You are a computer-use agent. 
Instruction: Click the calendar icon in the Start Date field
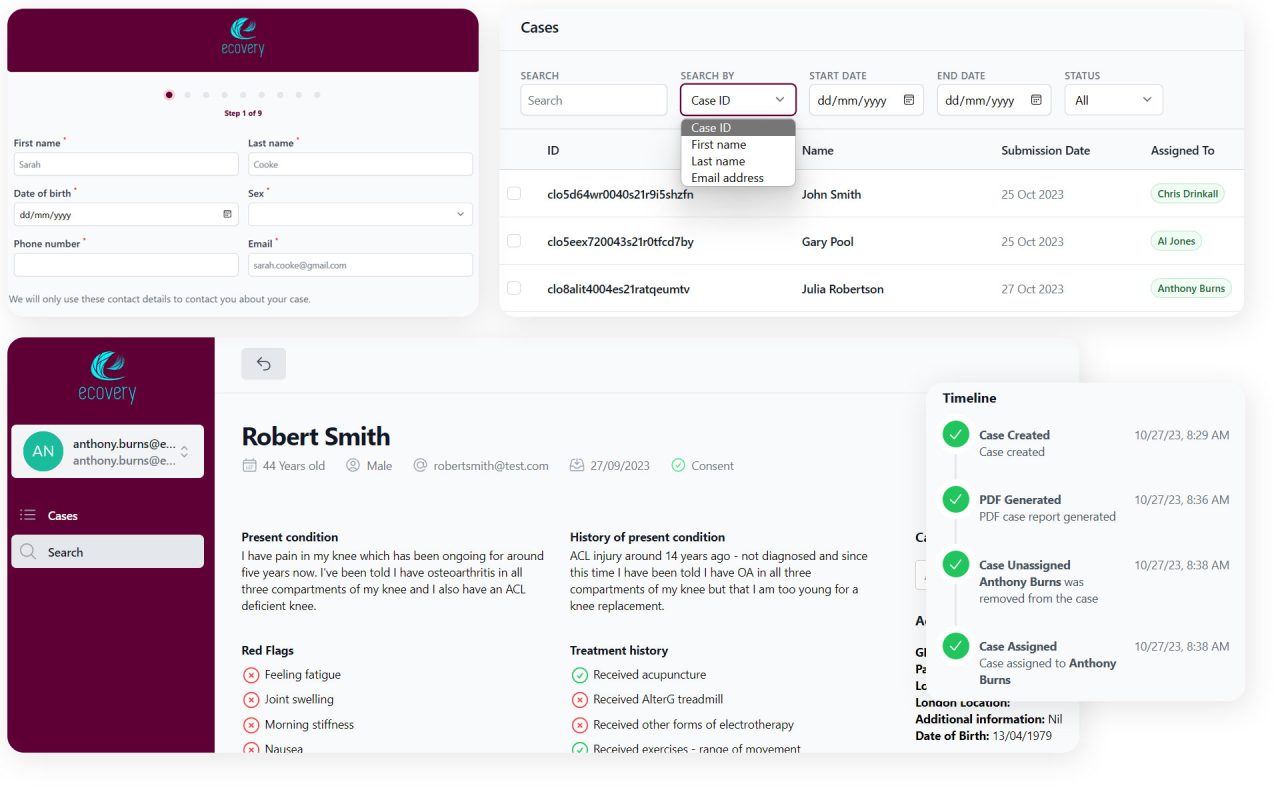point(908,100)
